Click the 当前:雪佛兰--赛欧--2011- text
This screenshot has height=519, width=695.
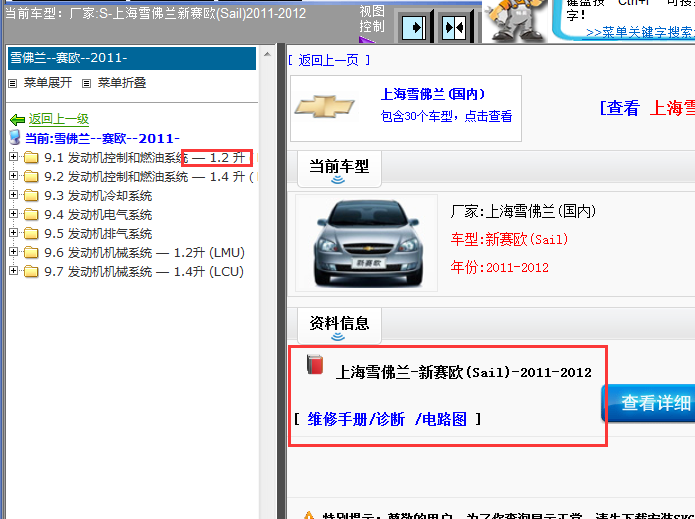tap(102, 139)
